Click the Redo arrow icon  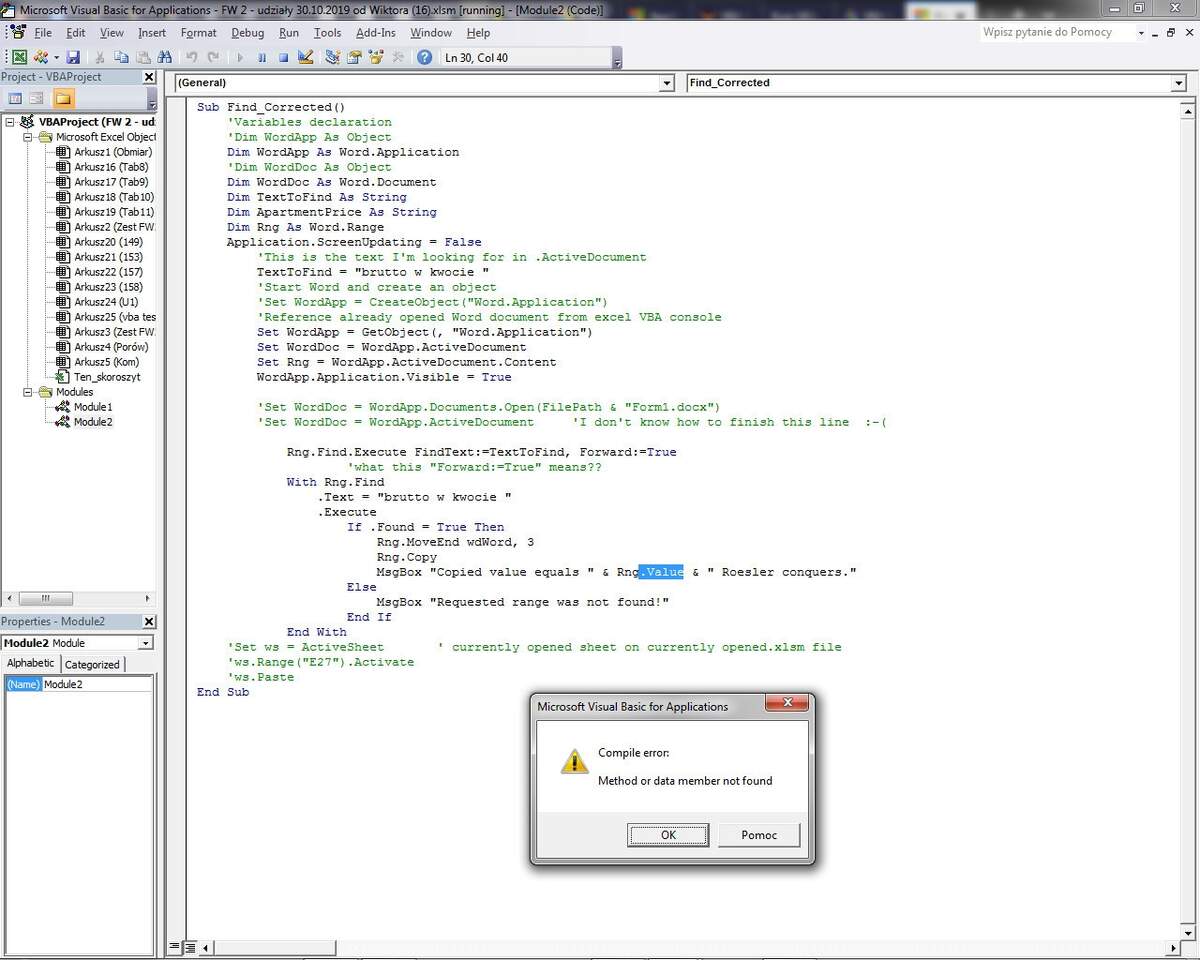(214, 58)
